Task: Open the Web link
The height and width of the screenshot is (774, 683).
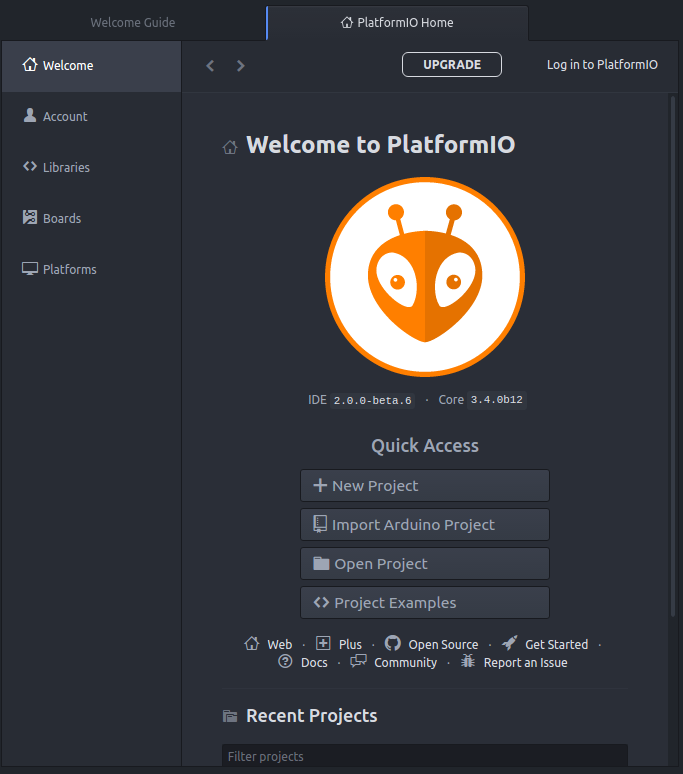Action: pyautogui.click(x=280, y=645)
